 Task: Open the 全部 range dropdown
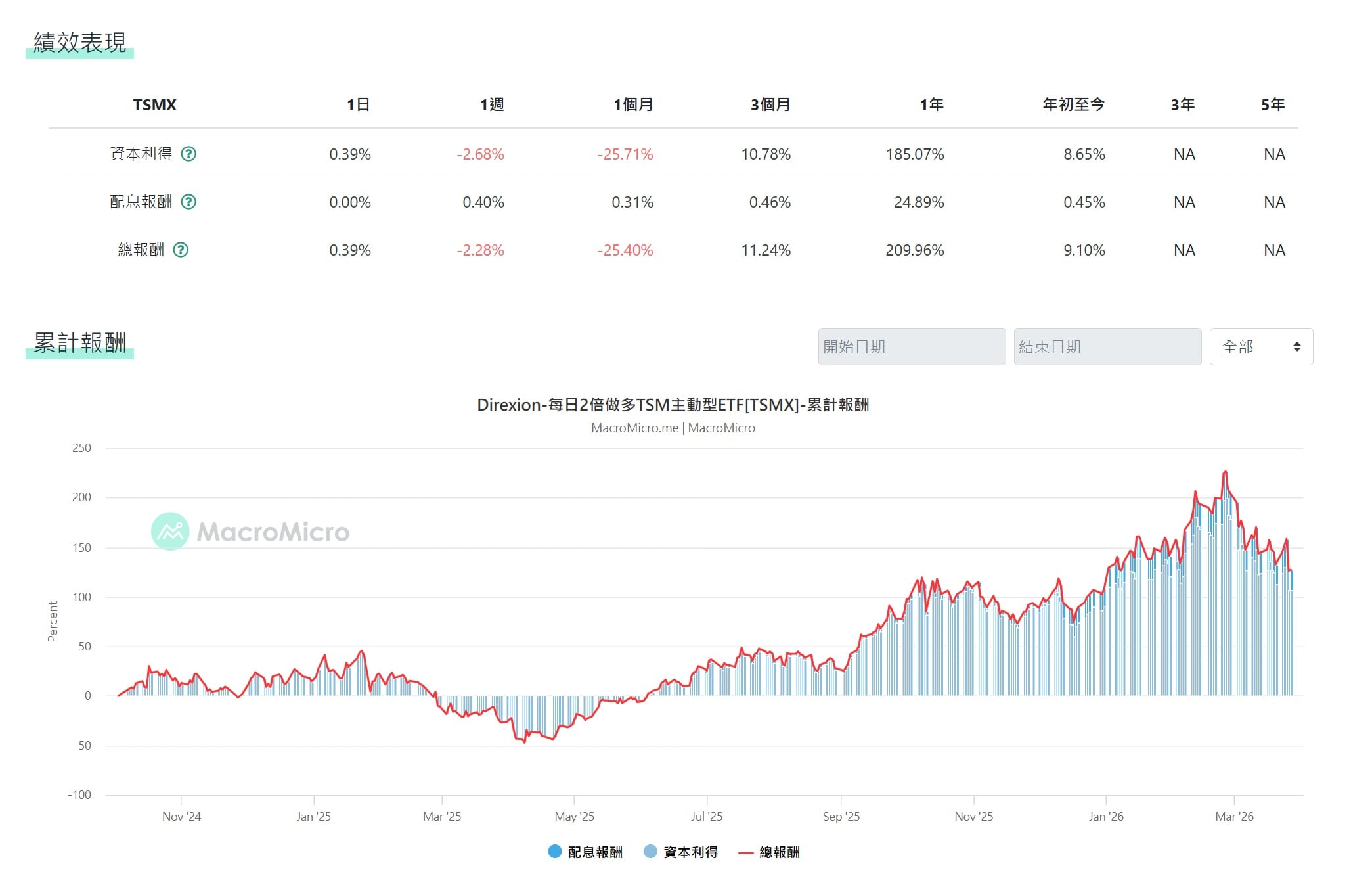(x=1260, y=346)
